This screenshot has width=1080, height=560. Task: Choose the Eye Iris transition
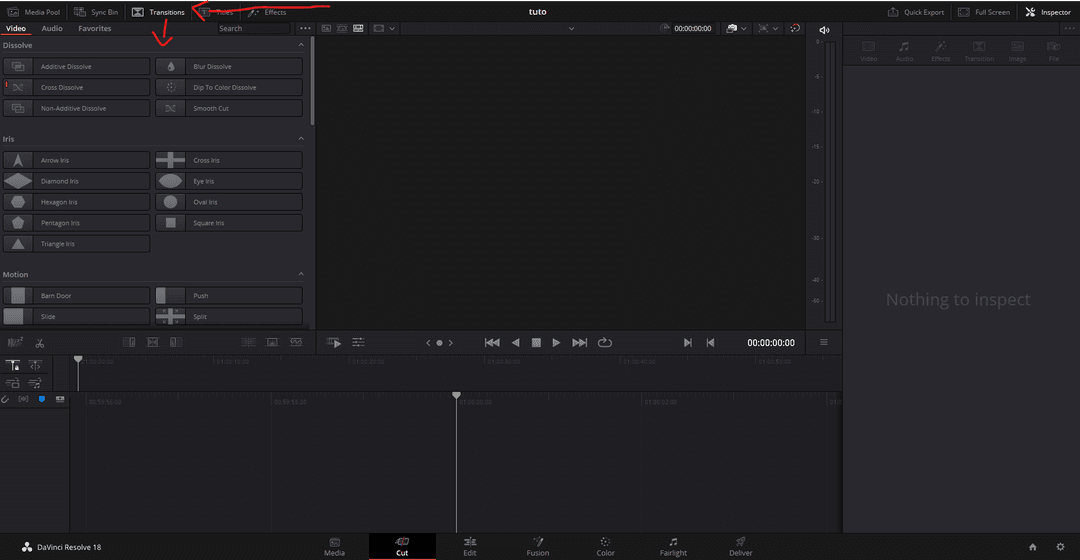(x=229, y=181)
